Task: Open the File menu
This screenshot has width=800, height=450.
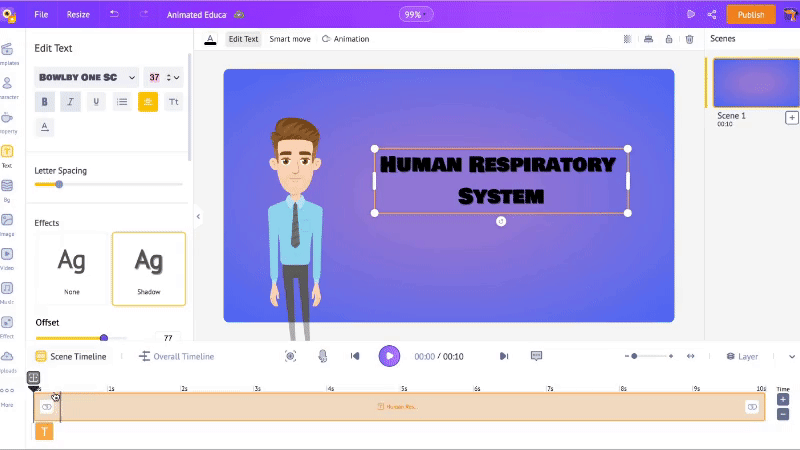Action: click(x=41, y=15)
